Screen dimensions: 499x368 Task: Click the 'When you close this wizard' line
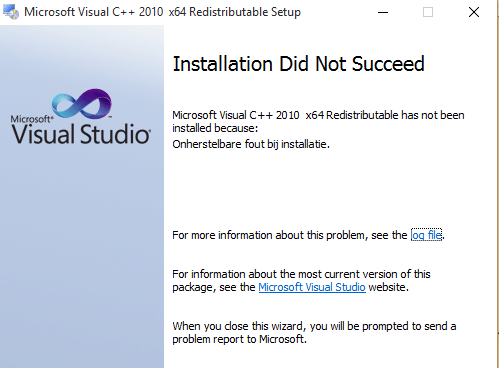pos(314,326)
